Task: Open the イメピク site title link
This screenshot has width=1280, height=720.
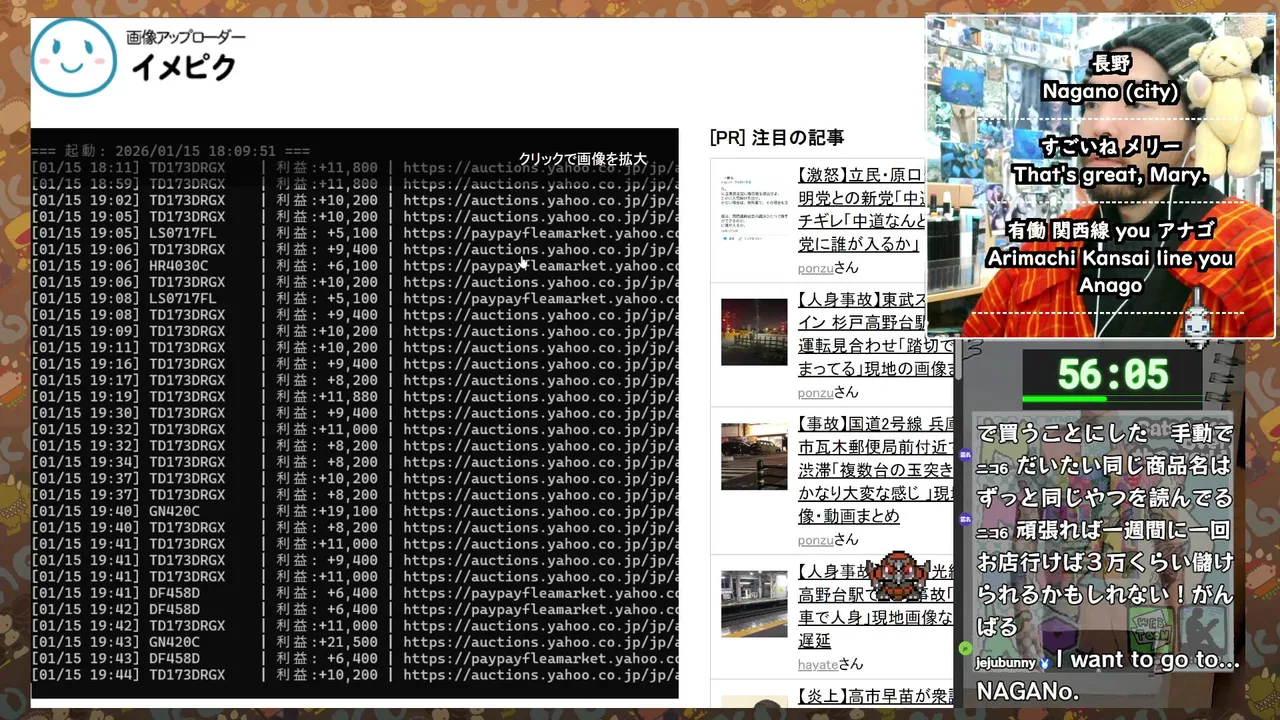Action: (184, 67)
